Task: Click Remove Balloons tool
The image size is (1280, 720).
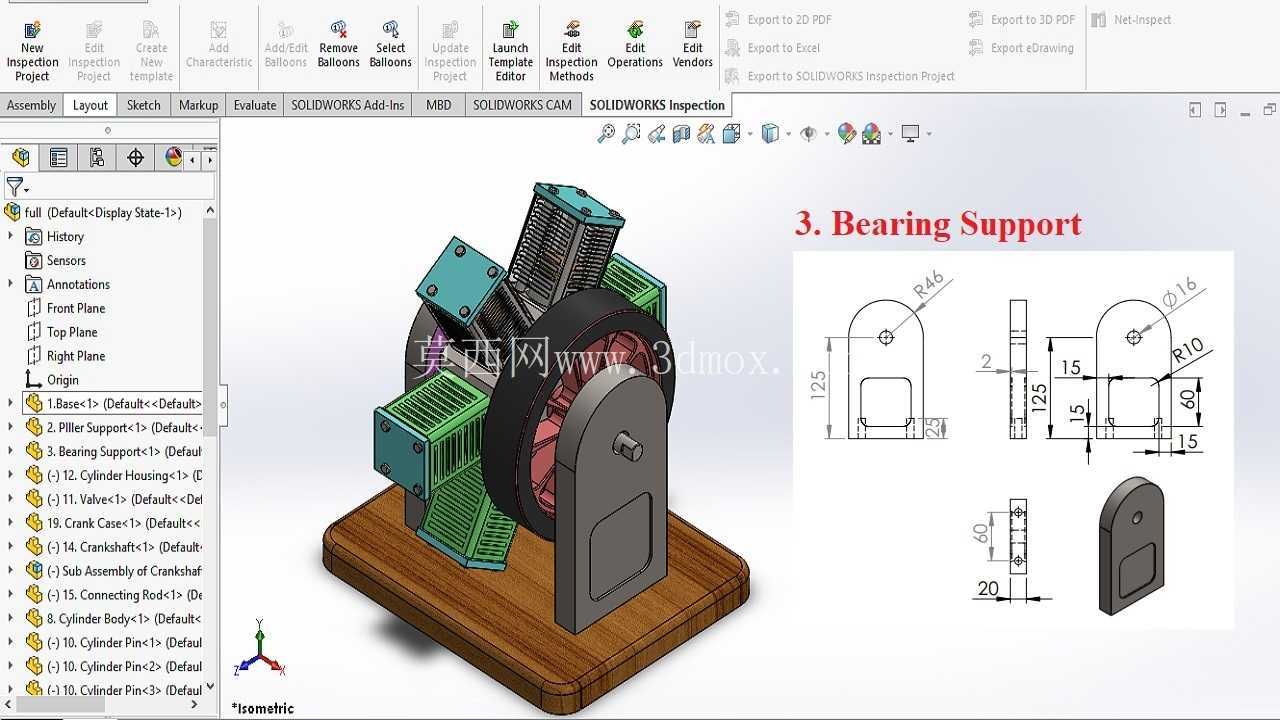Action: point(339,44)
